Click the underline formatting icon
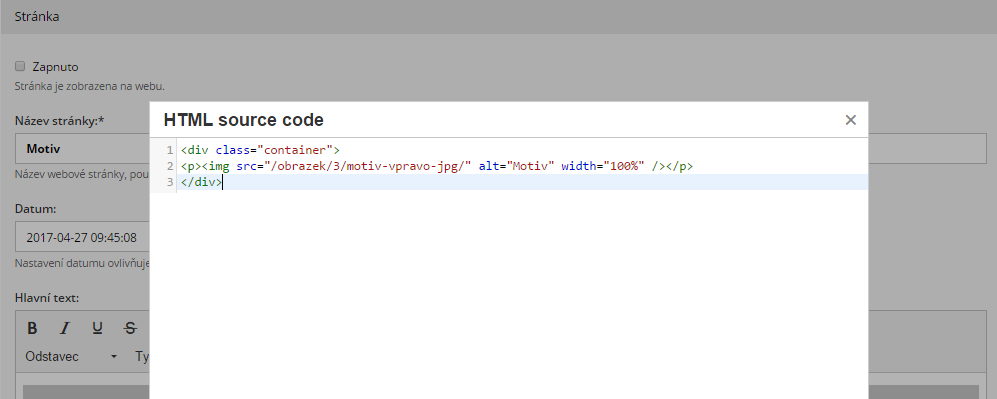 97,328
